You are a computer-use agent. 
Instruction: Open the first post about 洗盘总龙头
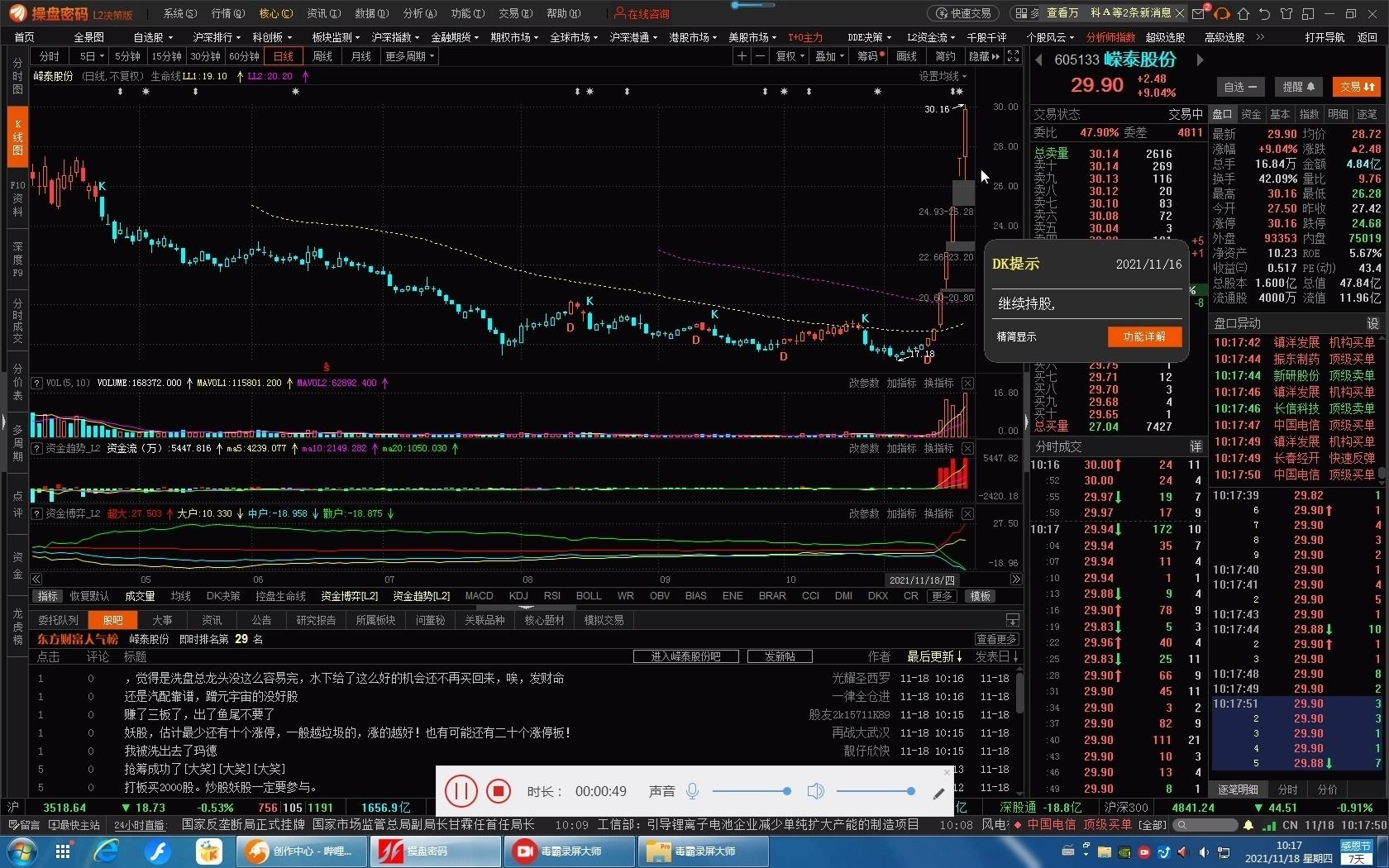[x=345, y=678]
